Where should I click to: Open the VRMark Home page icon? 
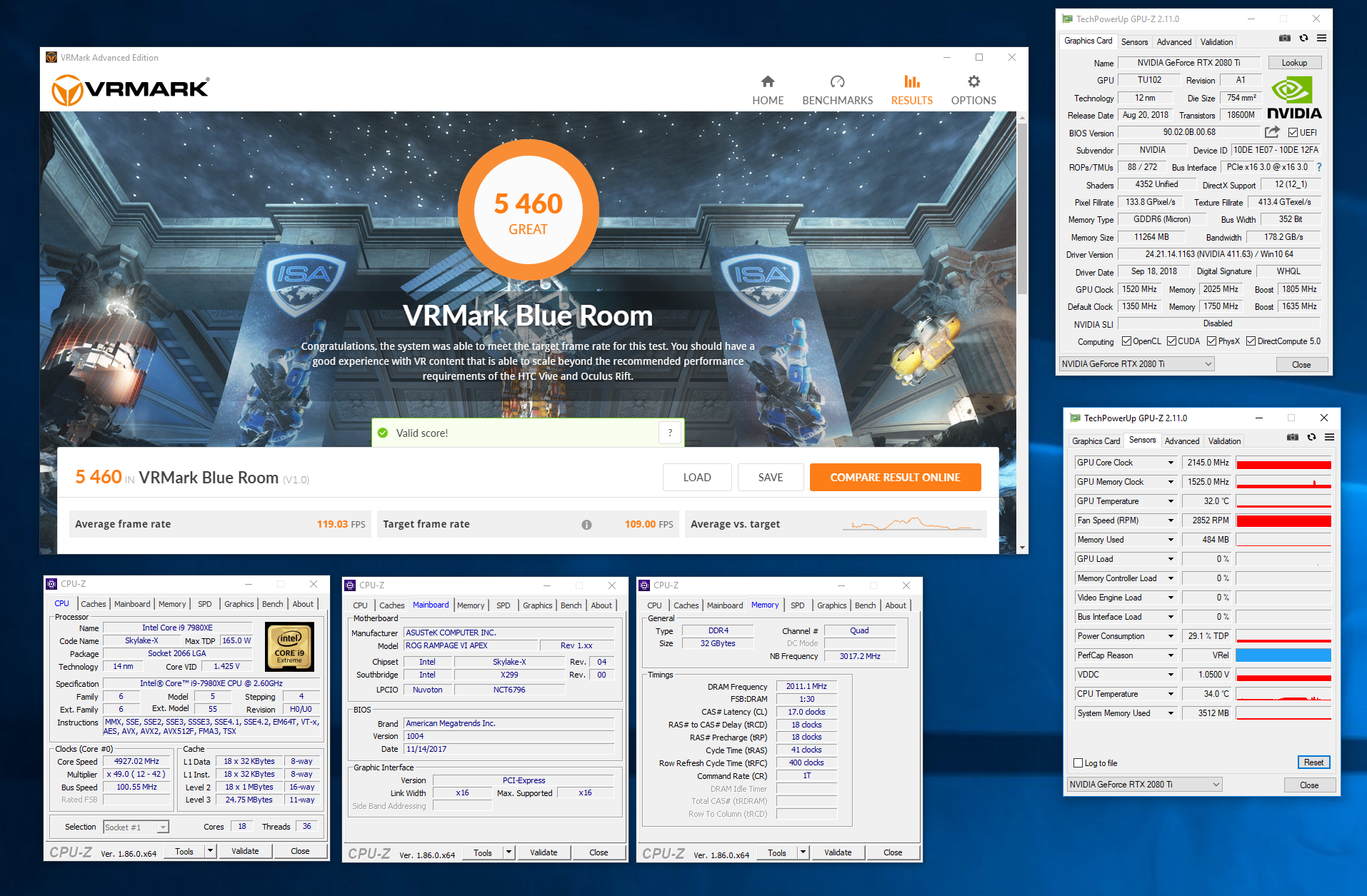(x=768, y=81)
